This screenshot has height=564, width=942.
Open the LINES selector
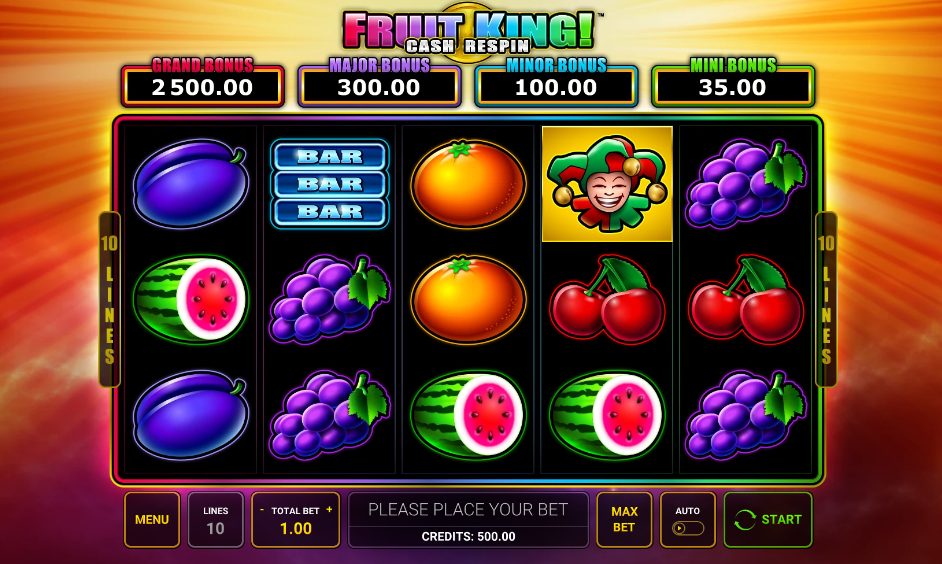[216, 520]
